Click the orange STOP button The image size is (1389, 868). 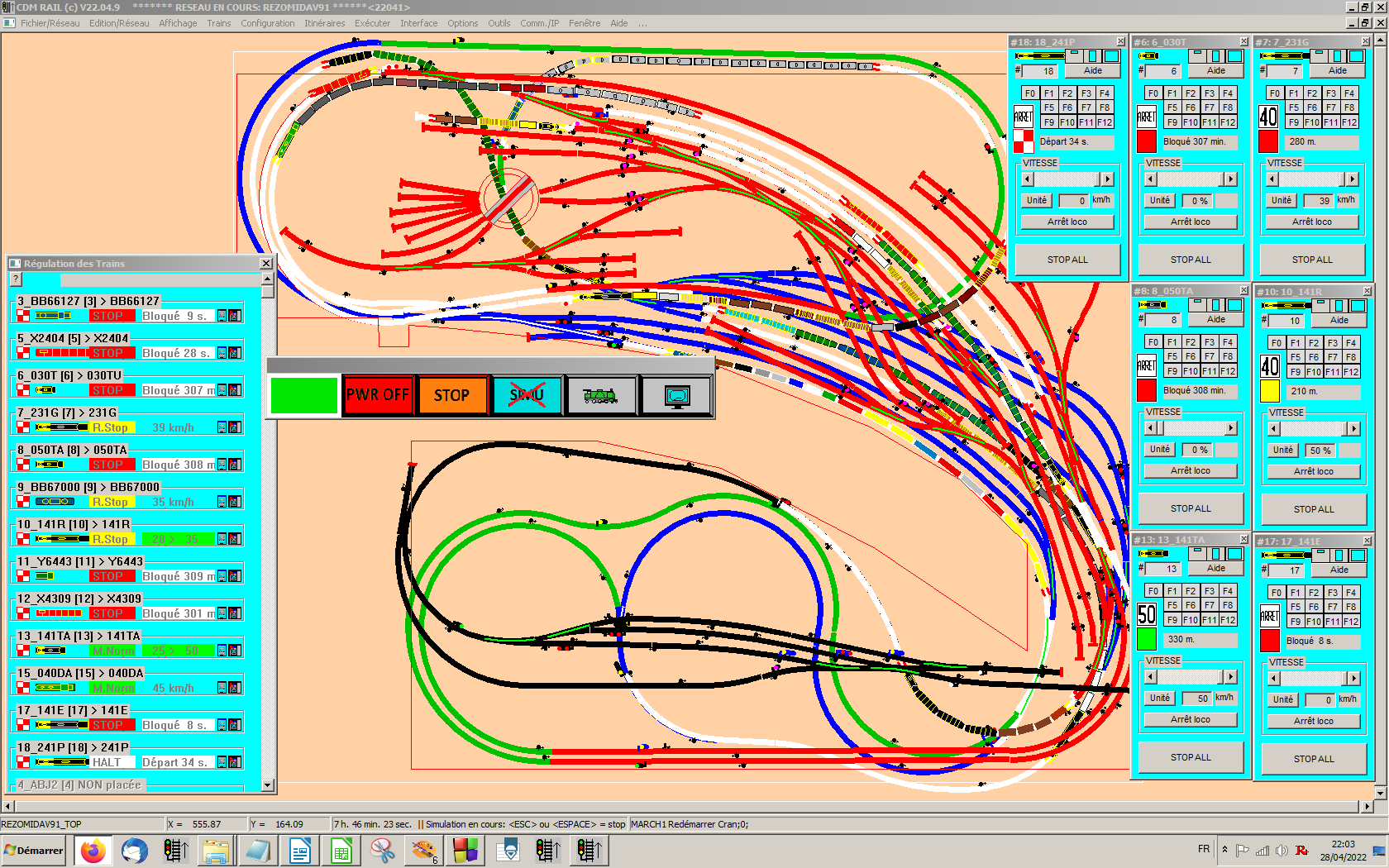(x=451, y=395)
